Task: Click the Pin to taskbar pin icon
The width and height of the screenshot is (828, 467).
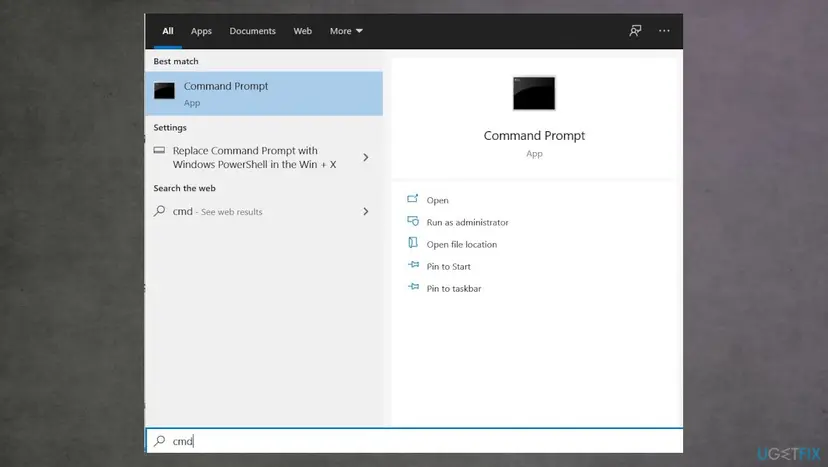Action: tap(413, 286)
